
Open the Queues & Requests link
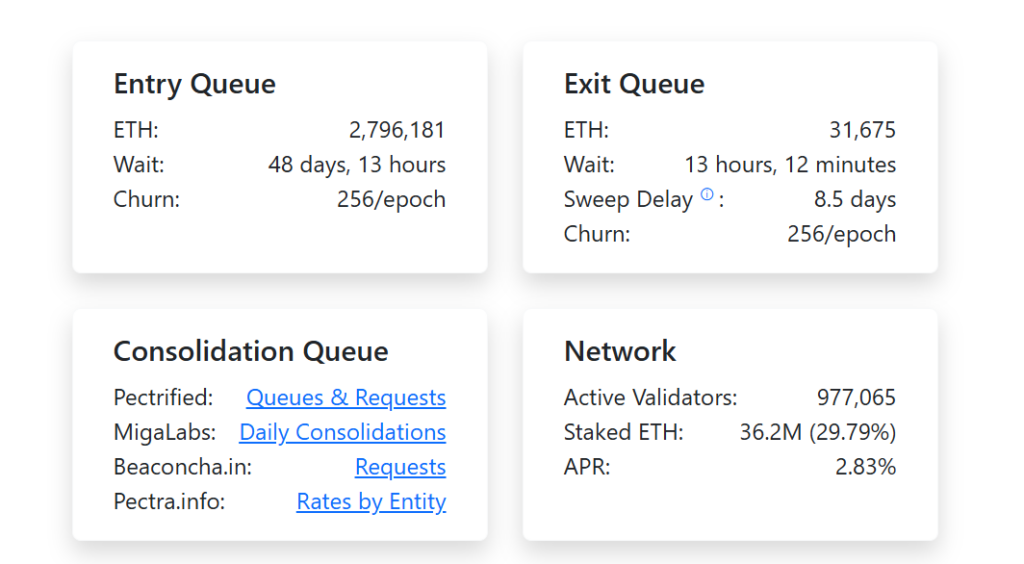[x=346, y=398]
